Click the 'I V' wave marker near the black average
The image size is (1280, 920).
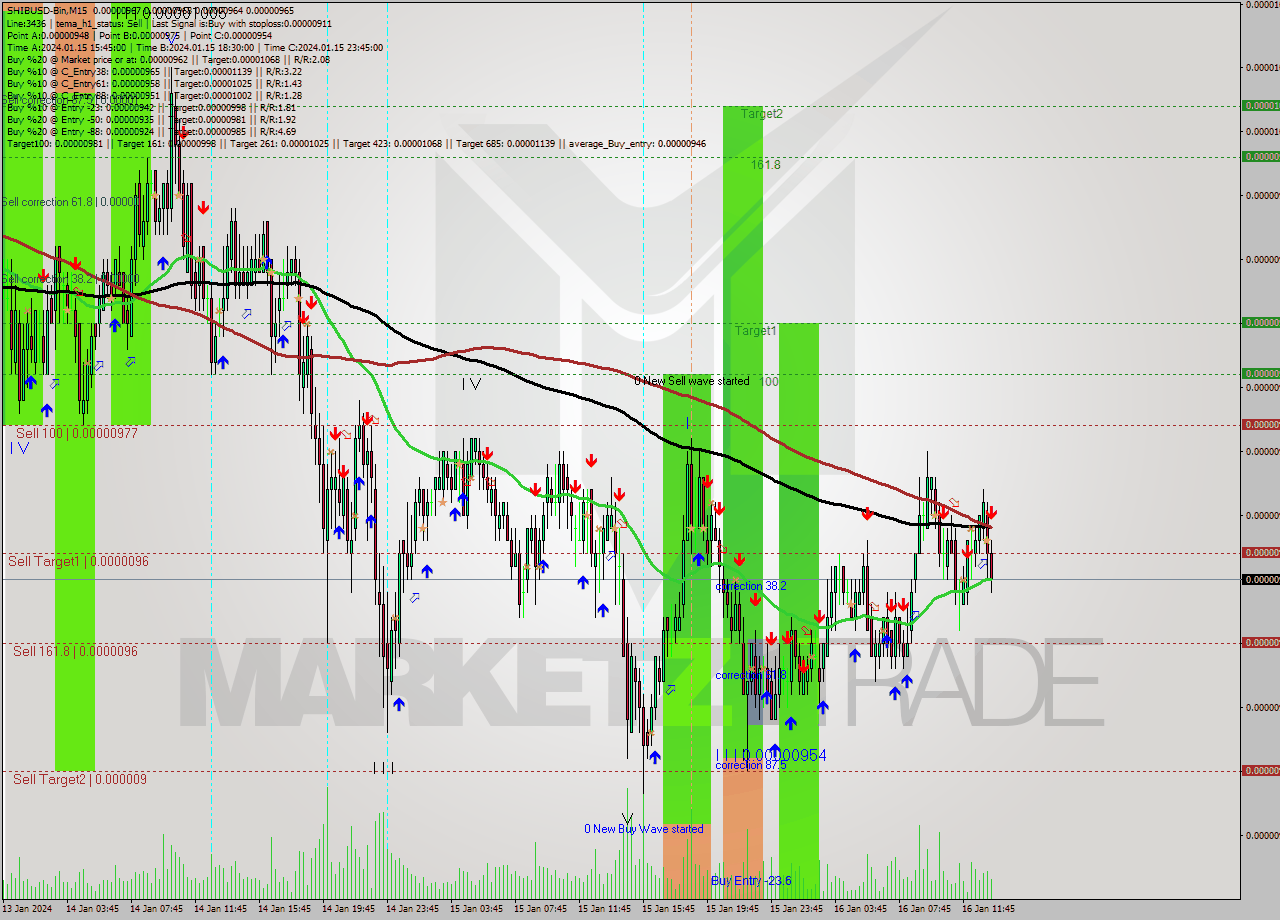(x=471, y=384)
